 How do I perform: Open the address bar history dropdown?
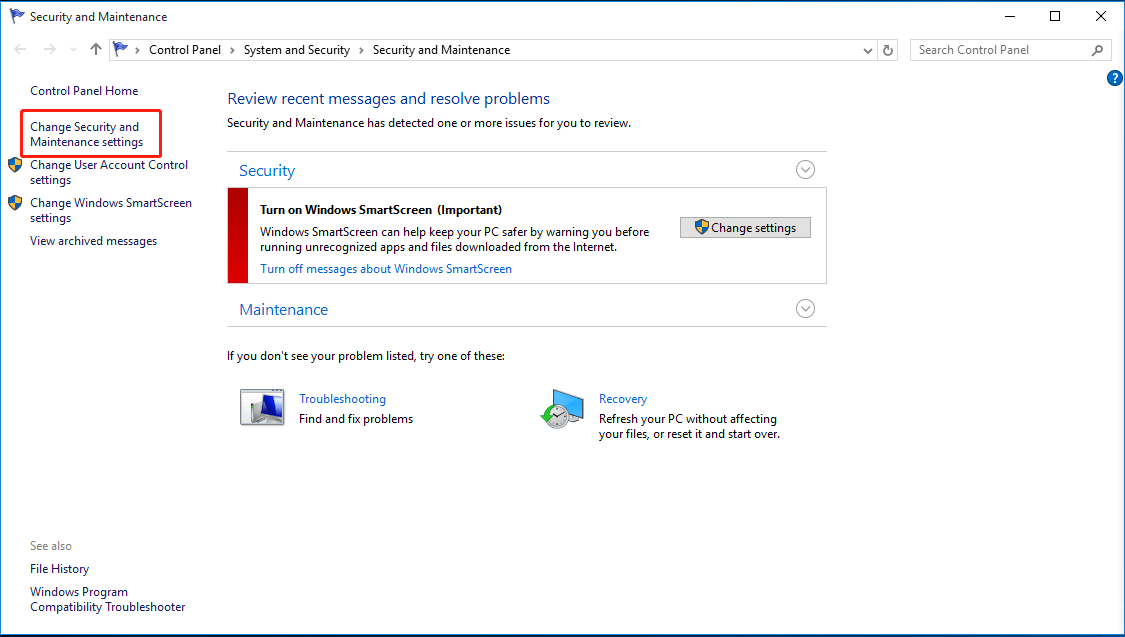pyautogui.click(x=867, y=50)
